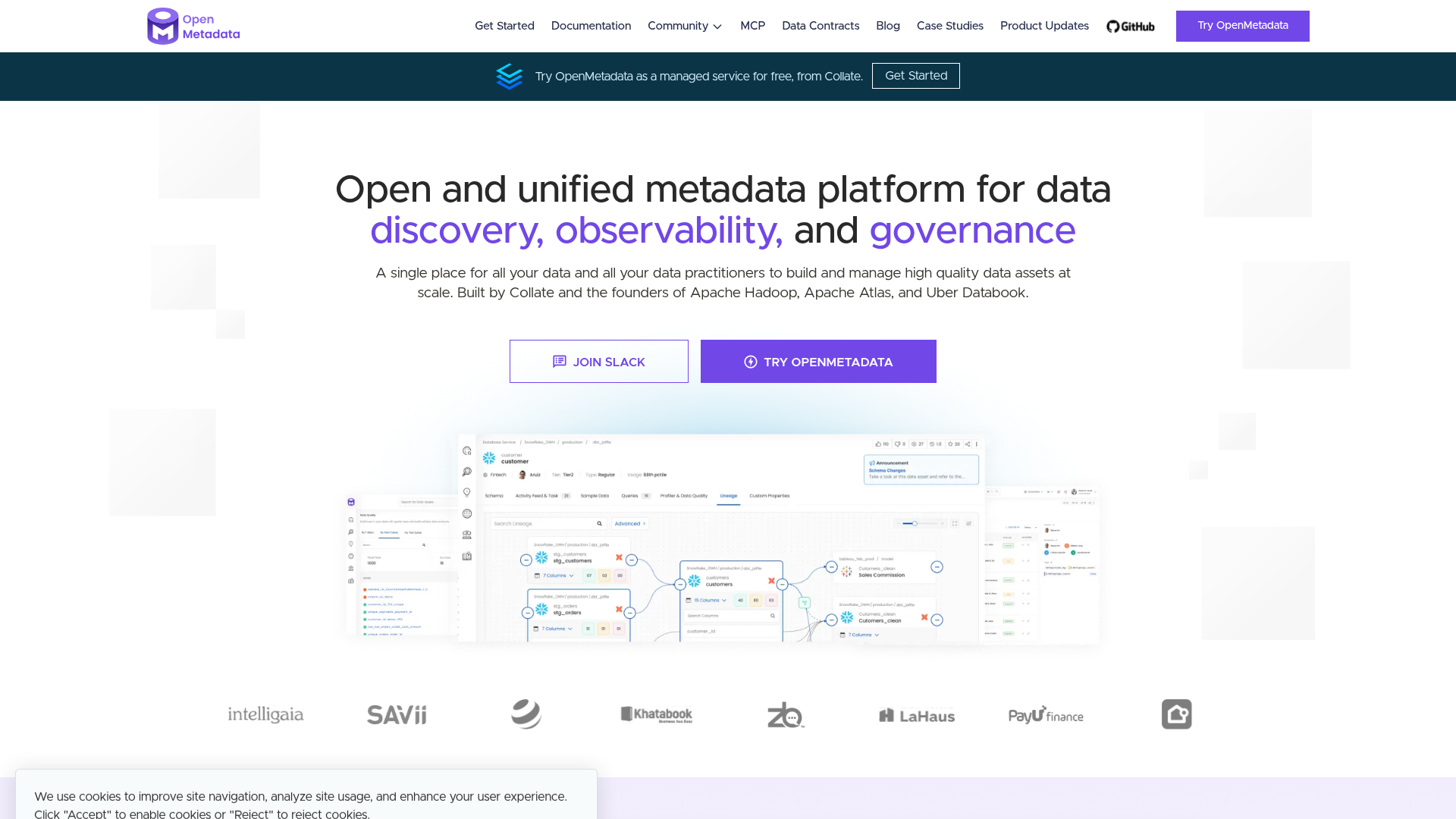Open Advanced options in lineage search
Image resolution: width=1456 pixels, height=819 pixels.
click(629, 524)
